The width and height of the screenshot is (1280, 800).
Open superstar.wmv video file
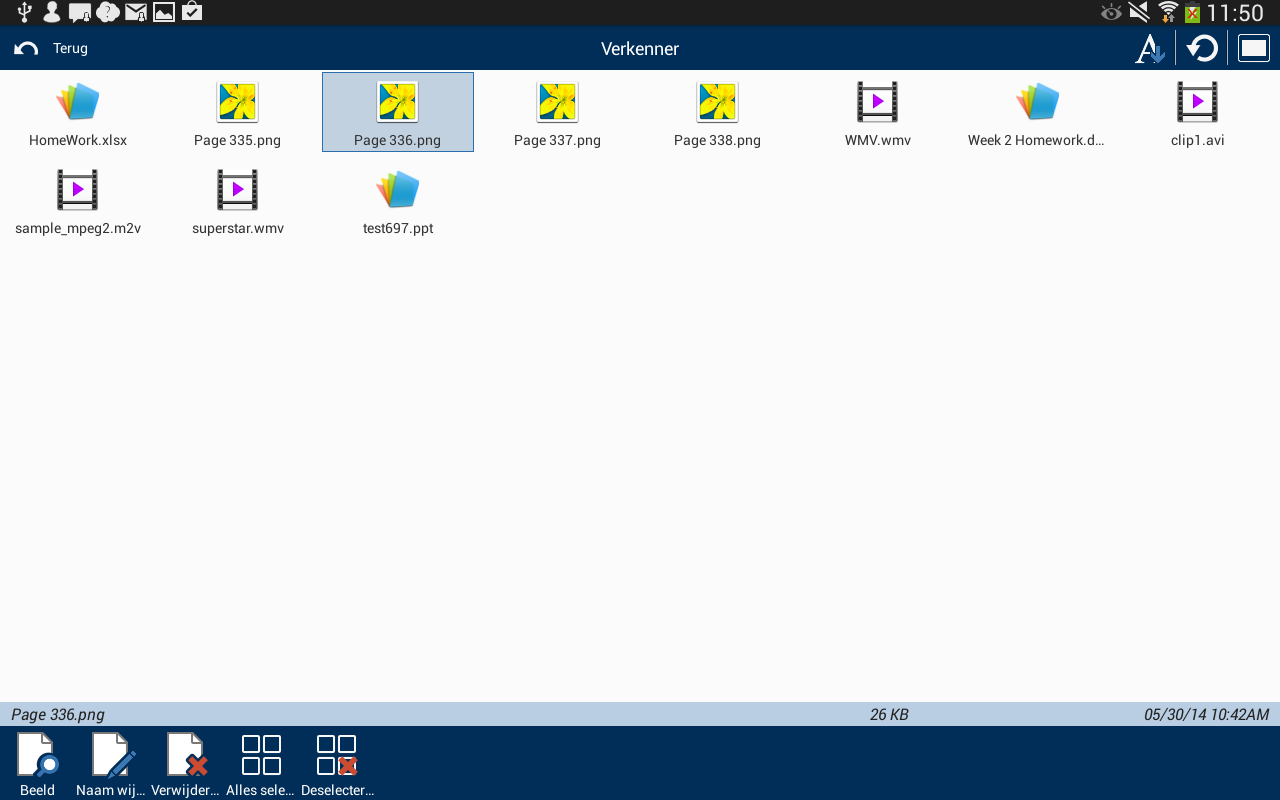pyautogui.click(x=238, y=200)
